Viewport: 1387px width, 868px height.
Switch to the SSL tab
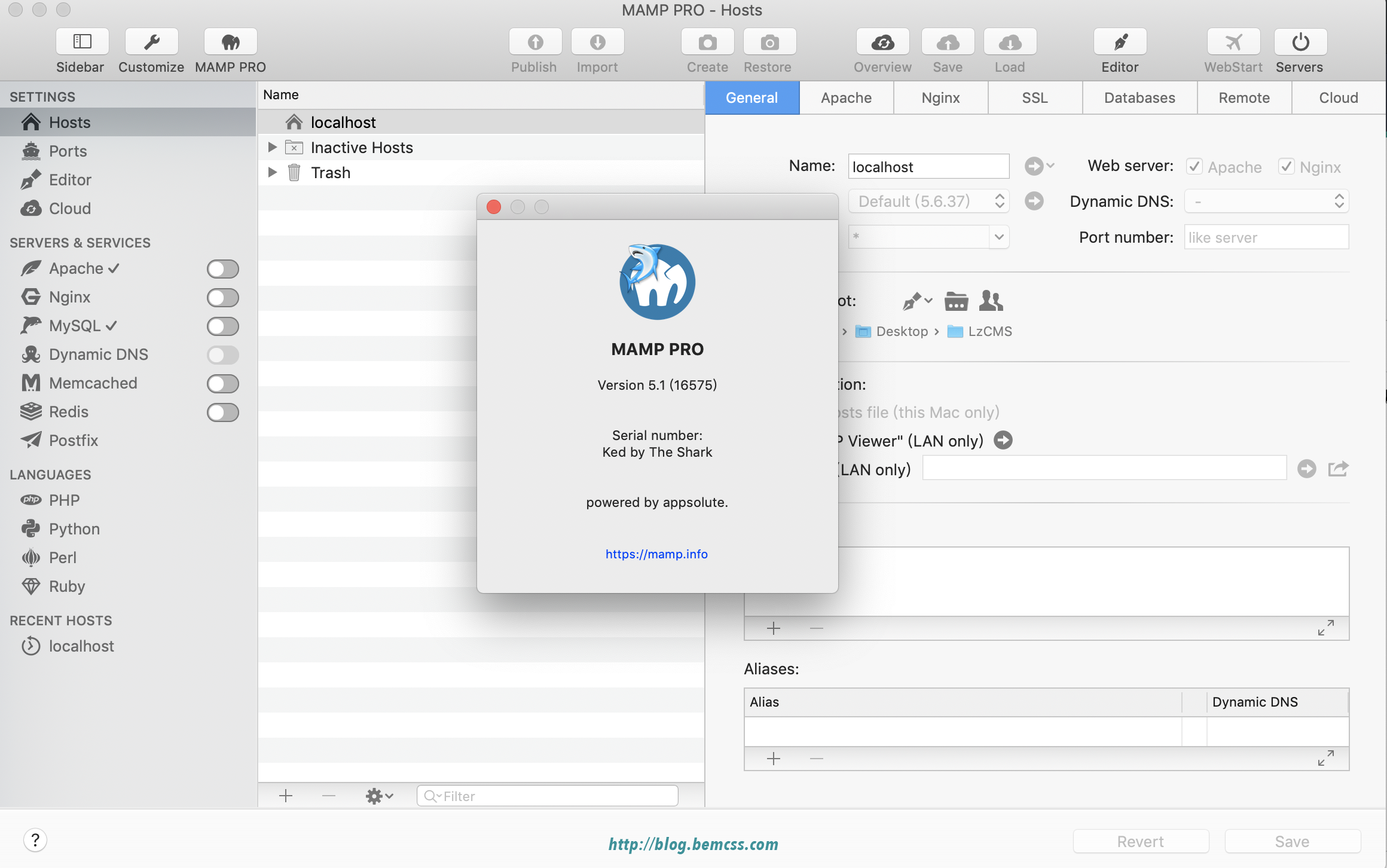pos(1035,97)
